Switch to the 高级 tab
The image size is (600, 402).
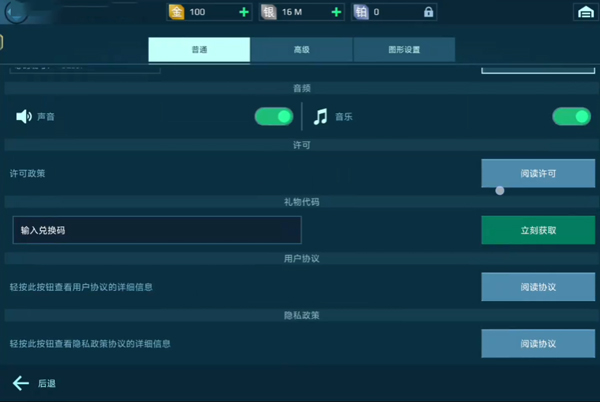click(x=300, y=49)
